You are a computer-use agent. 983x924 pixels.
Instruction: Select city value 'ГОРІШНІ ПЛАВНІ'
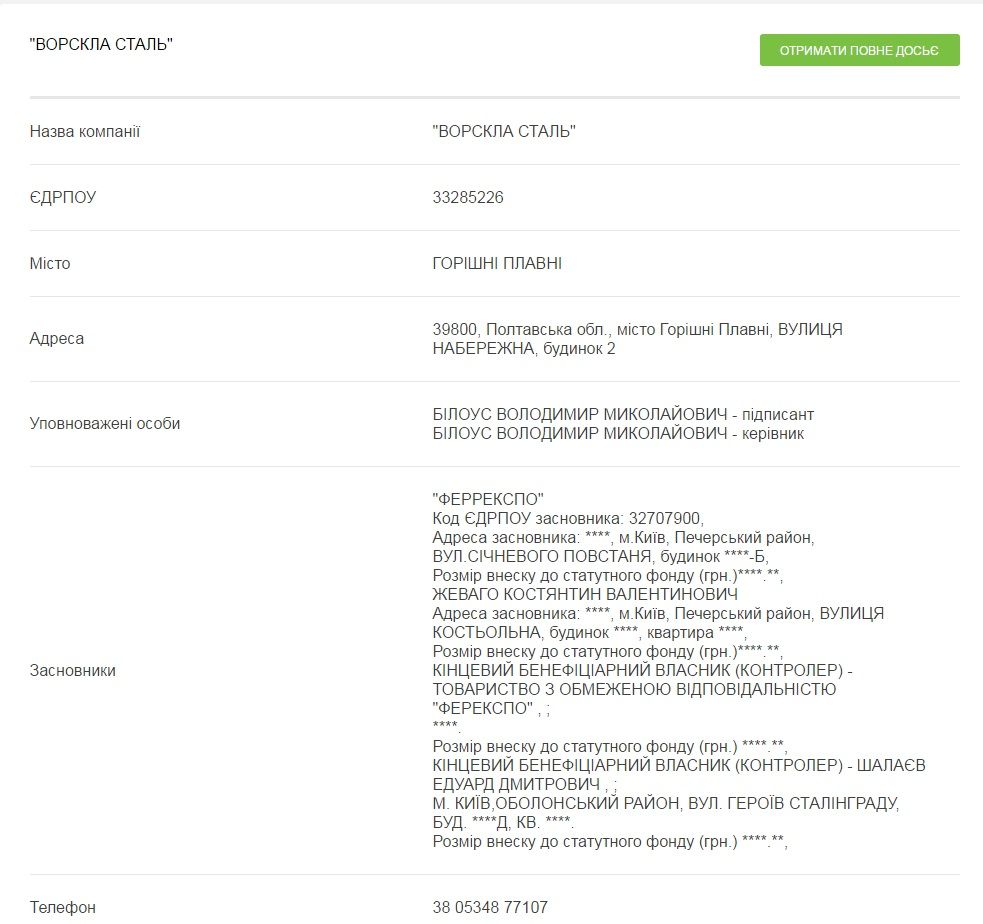point(497,263)
